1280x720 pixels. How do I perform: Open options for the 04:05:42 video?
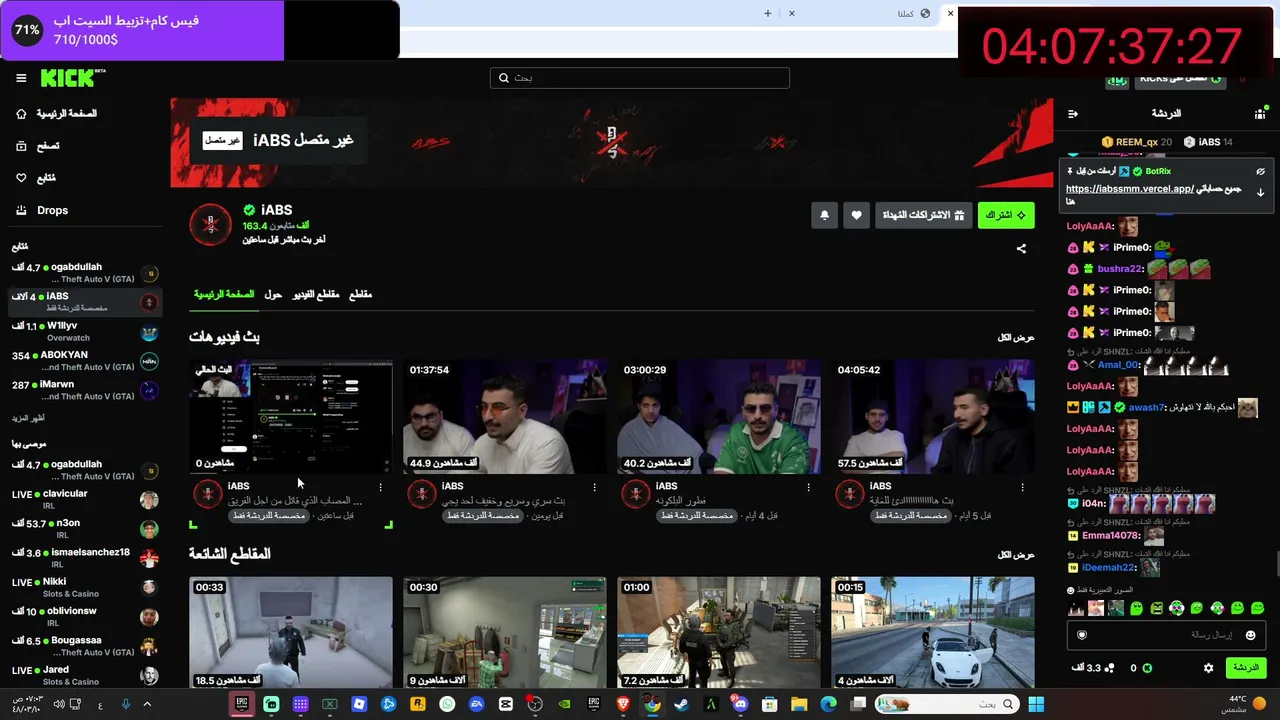(1022, 487)
